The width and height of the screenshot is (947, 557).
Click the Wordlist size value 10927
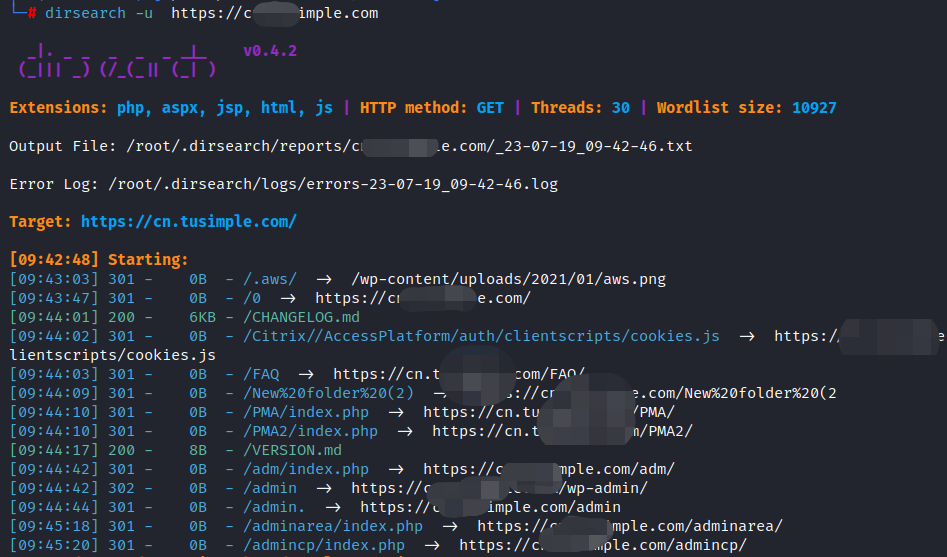(x=814, y=108)
